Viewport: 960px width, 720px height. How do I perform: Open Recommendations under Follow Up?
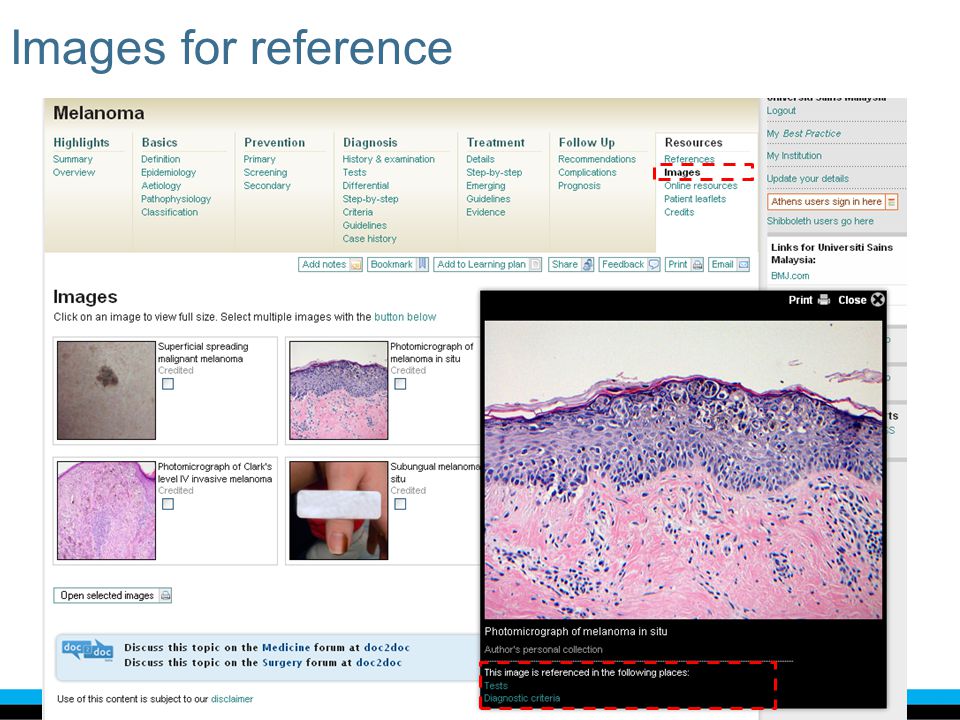pyautogui.click(x=597, y=159)
